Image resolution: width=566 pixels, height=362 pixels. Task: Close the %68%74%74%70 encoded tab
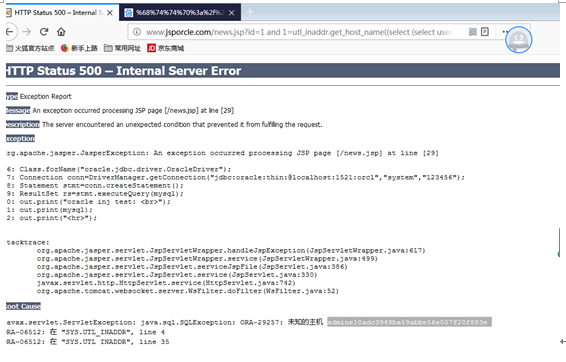[x=232, y=13]
